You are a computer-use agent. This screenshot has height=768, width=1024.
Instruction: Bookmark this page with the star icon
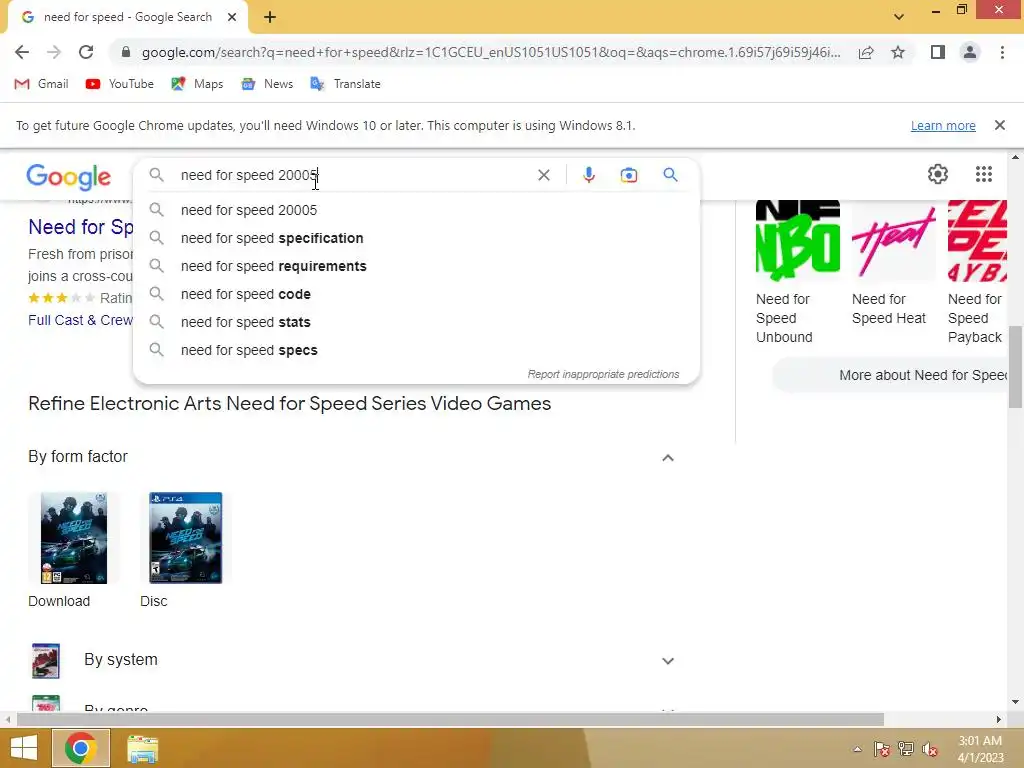point(898,52)
